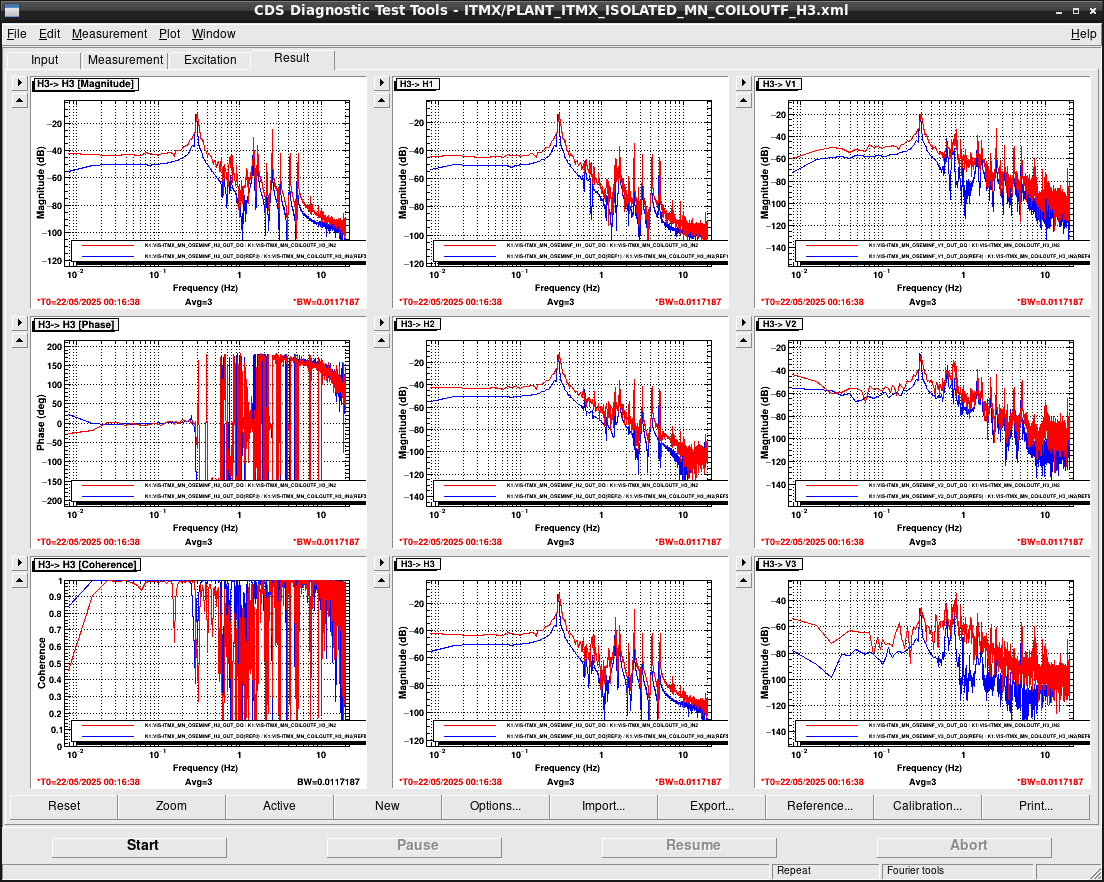The height and width of the screenshot is (882, 1104).
Task: Click the Active button
Action: [x=280, y=806]
